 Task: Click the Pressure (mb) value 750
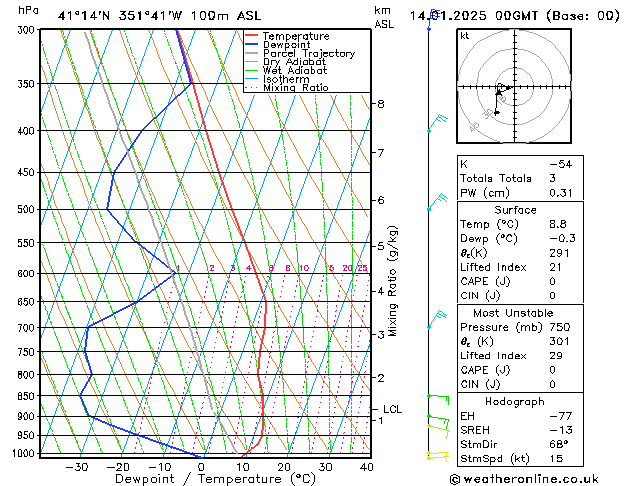coord(560,327)
